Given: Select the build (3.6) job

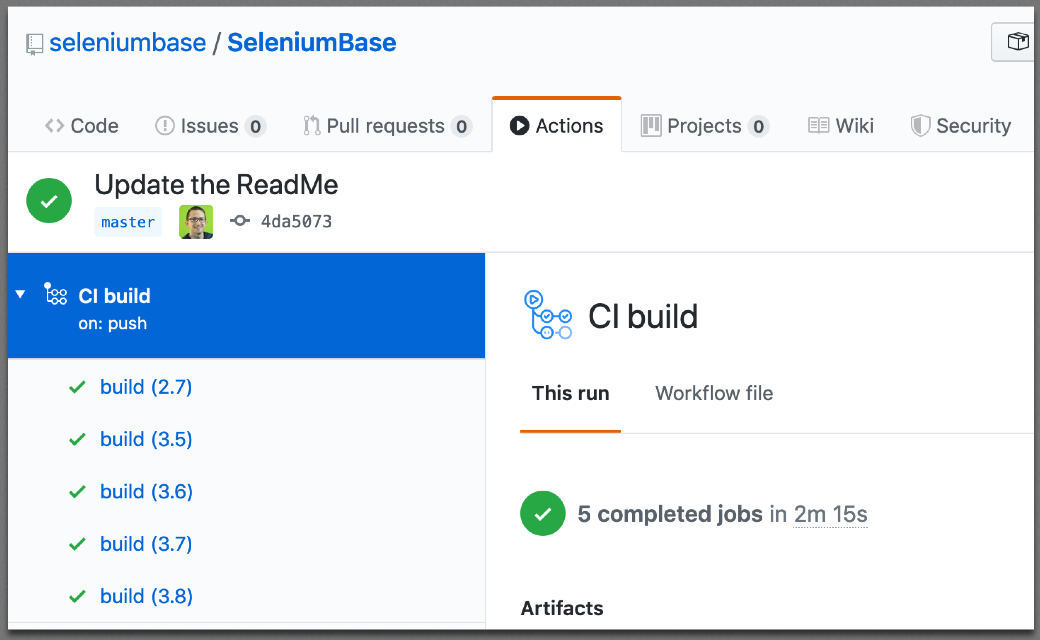Looking at the screenshot, I should click(x=146, y=492).
